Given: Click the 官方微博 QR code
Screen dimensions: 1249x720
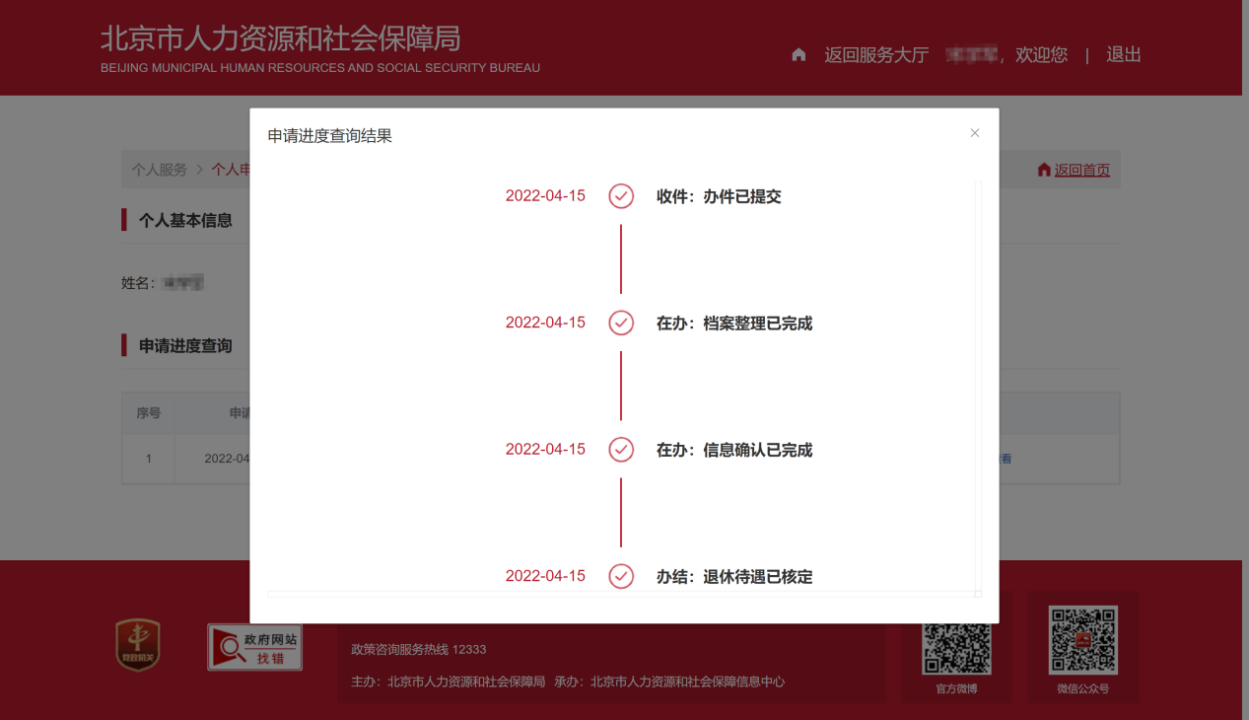Looking at the screenshot, I should 957,639.
